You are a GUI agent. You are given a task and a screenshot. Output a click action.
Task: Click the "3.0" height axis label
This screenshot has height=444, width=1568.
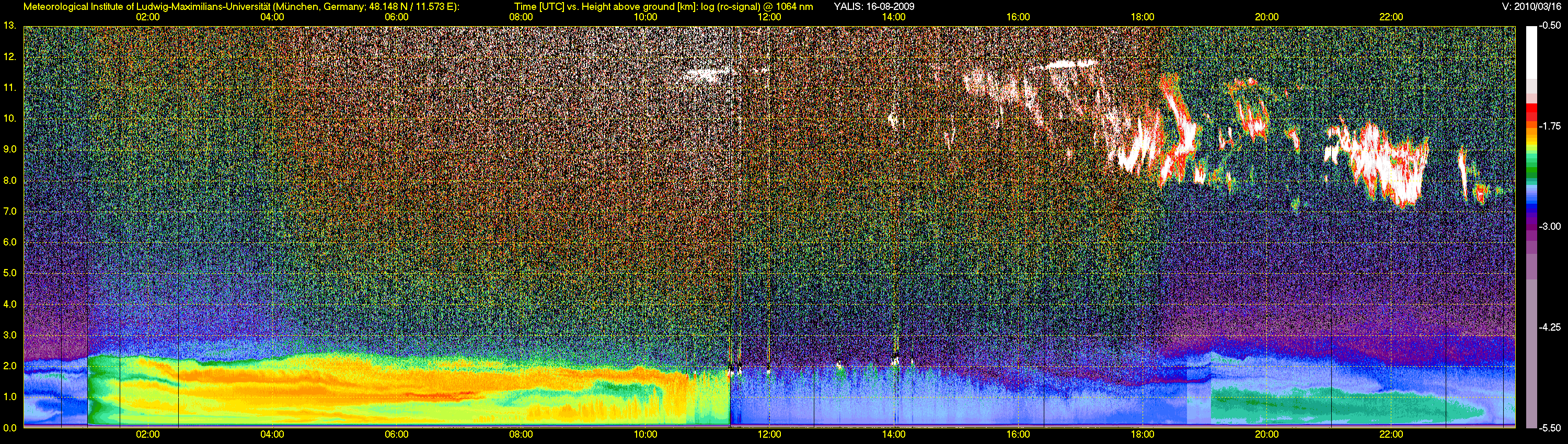coord(10,335)
